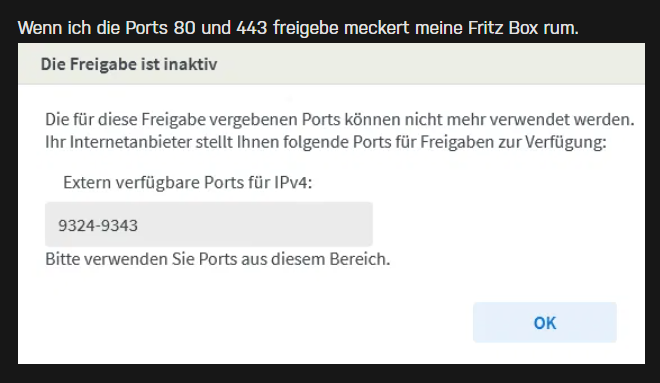The image size is (660, 383).
Task: Click the word "freigebe" in the post text
Action: (x=306, y=28)
